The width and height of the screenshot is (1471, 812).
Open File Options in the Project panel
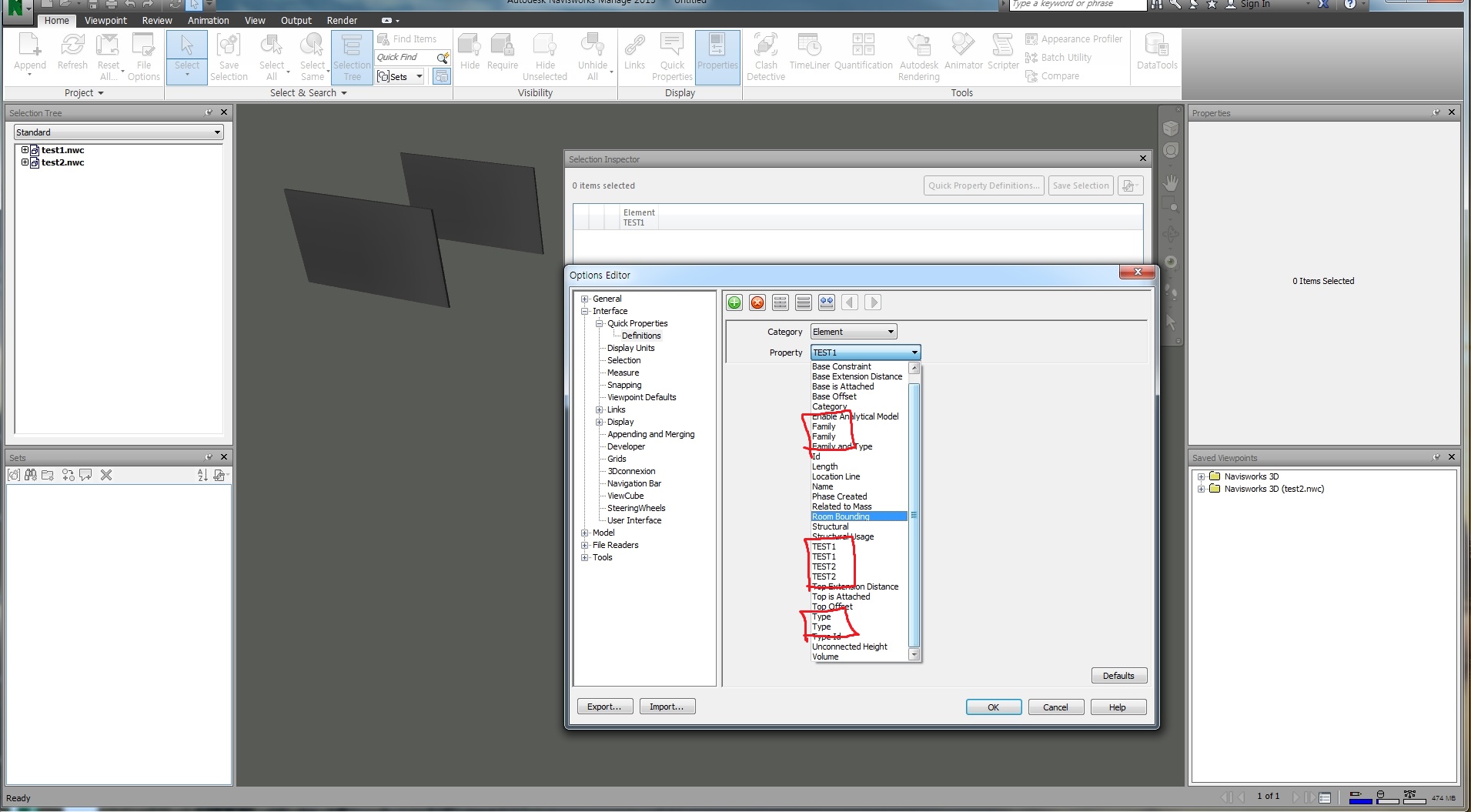point(144,56)
